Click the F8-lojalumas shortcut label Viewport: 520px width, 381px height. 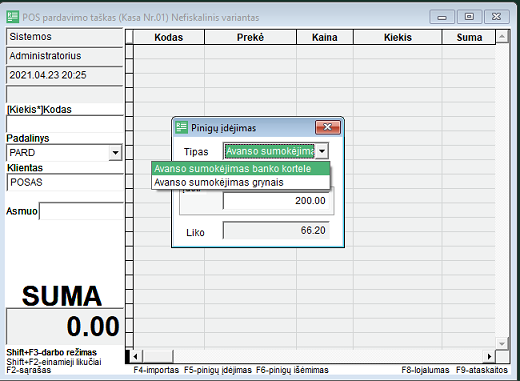click(425, 370)
